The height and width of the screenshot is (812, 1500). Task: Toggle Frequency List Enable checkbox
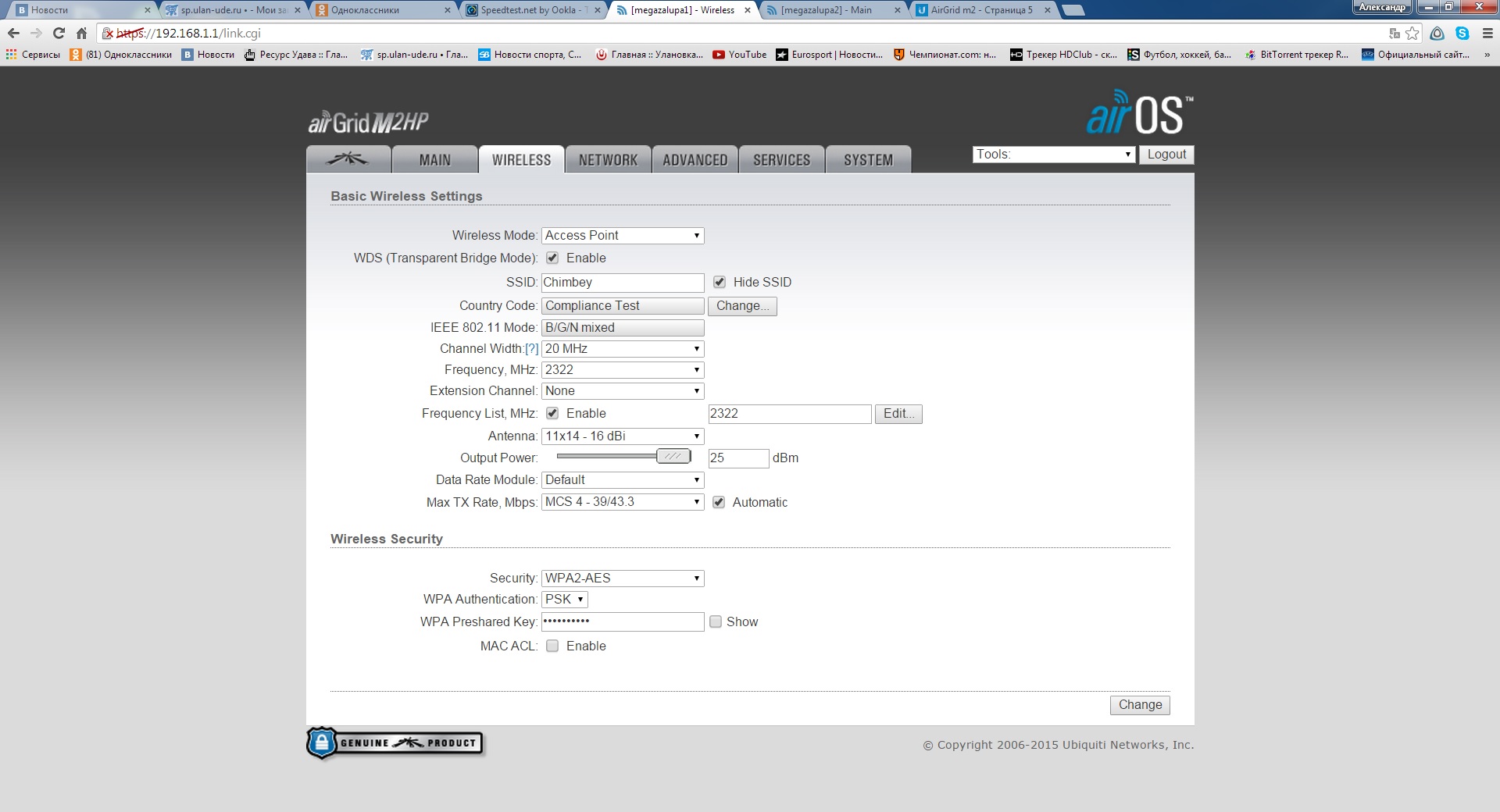click(x=552, y=413)
